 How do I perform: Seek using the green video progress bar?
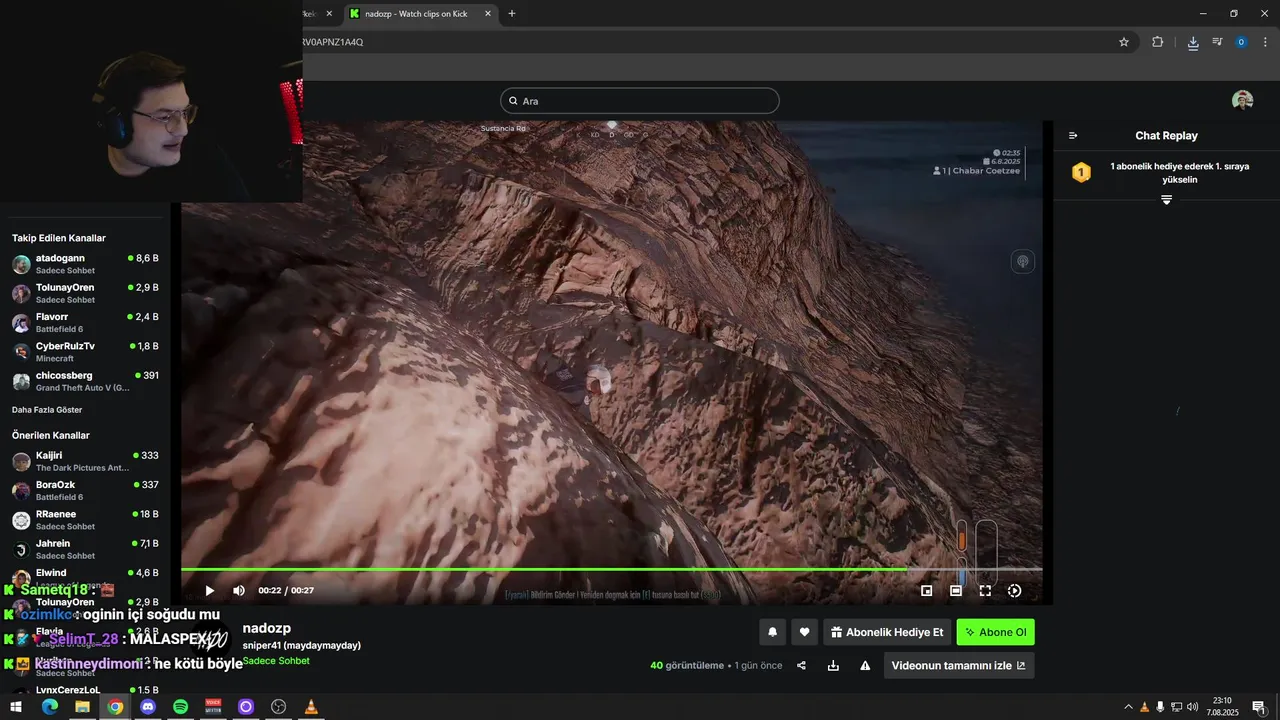point(611,569)
